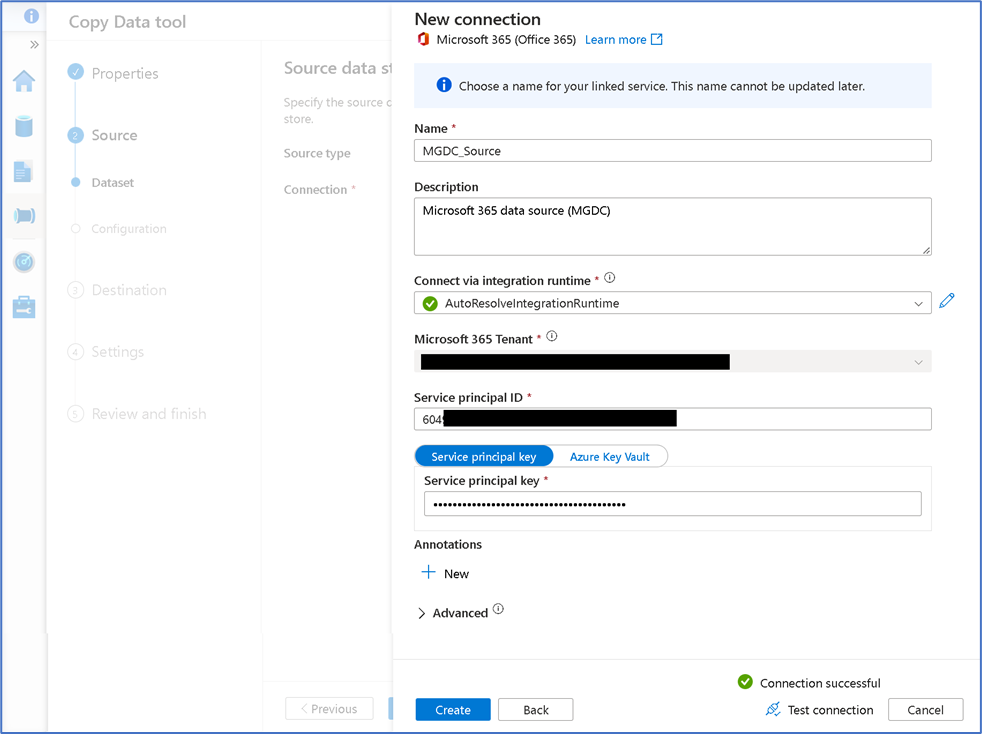
Task: Click the blue info icon in banner
Action: point(444,85)
